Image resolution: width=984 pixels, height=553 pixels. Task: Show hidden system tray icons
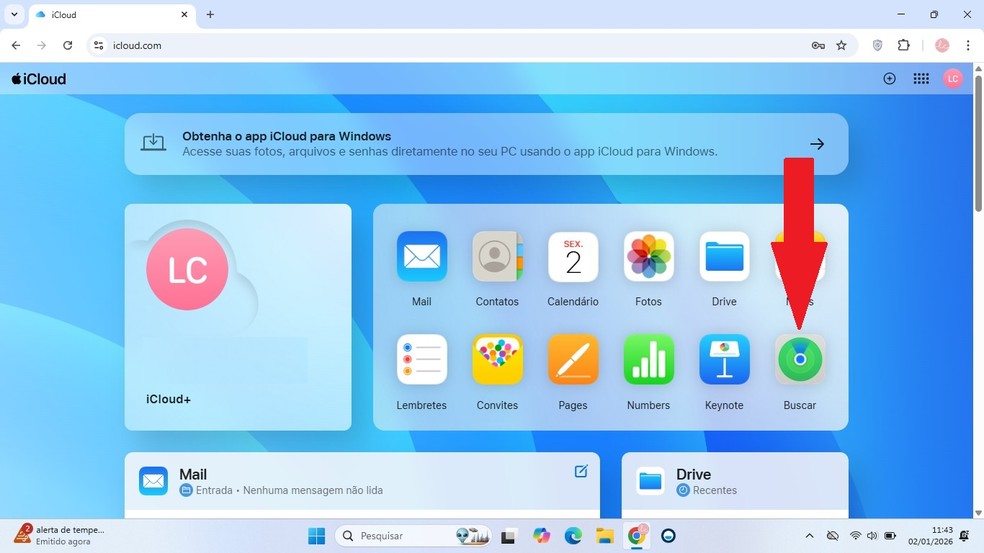(810, 535)
